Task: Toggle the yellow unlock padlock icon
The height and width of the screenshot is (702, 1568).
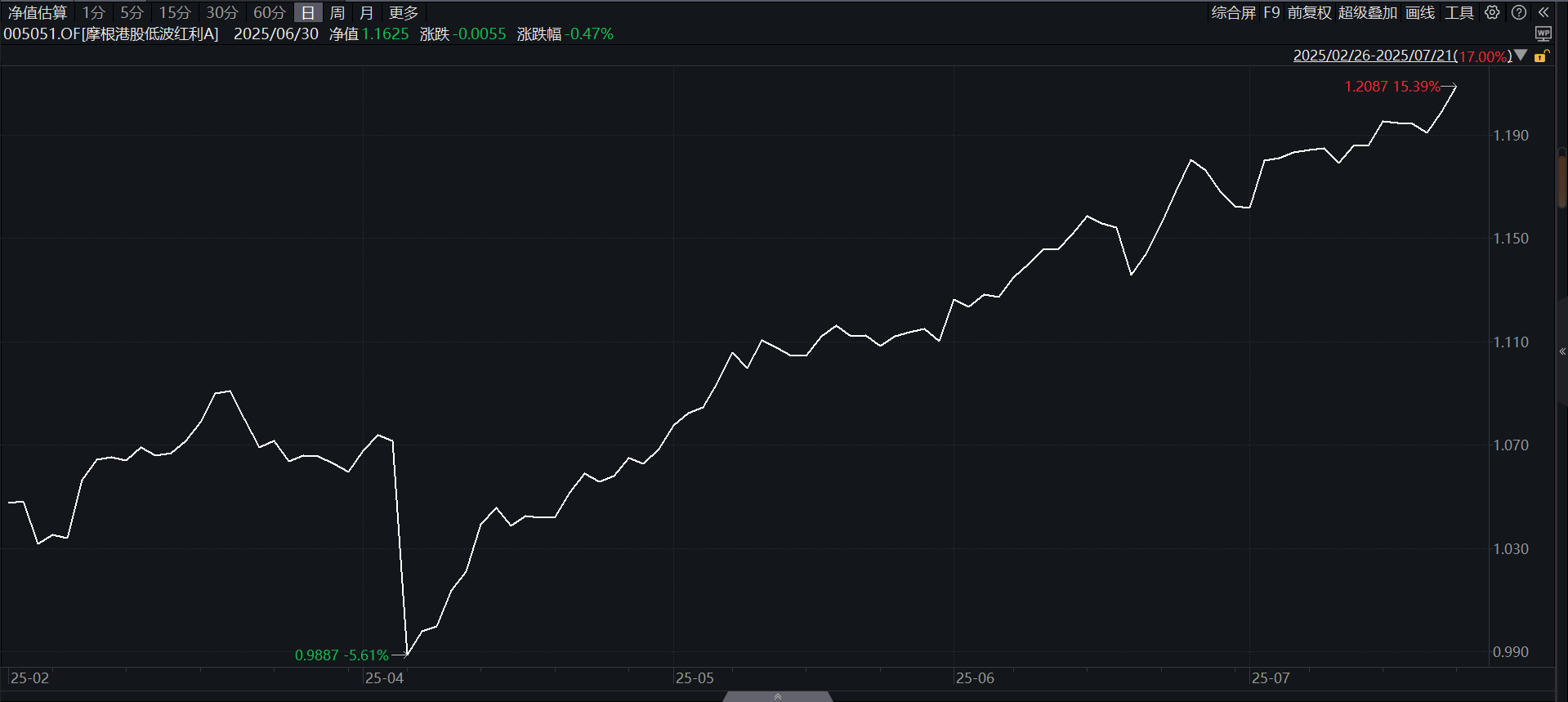Action: (x=1542, y=56)
